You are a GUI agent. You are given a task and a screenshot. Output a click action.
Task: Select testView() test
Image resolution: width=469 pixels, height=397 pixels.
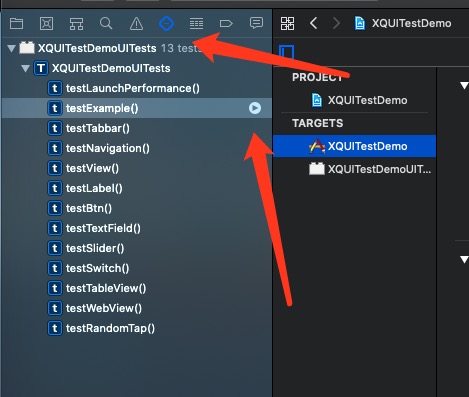[92, 168]
